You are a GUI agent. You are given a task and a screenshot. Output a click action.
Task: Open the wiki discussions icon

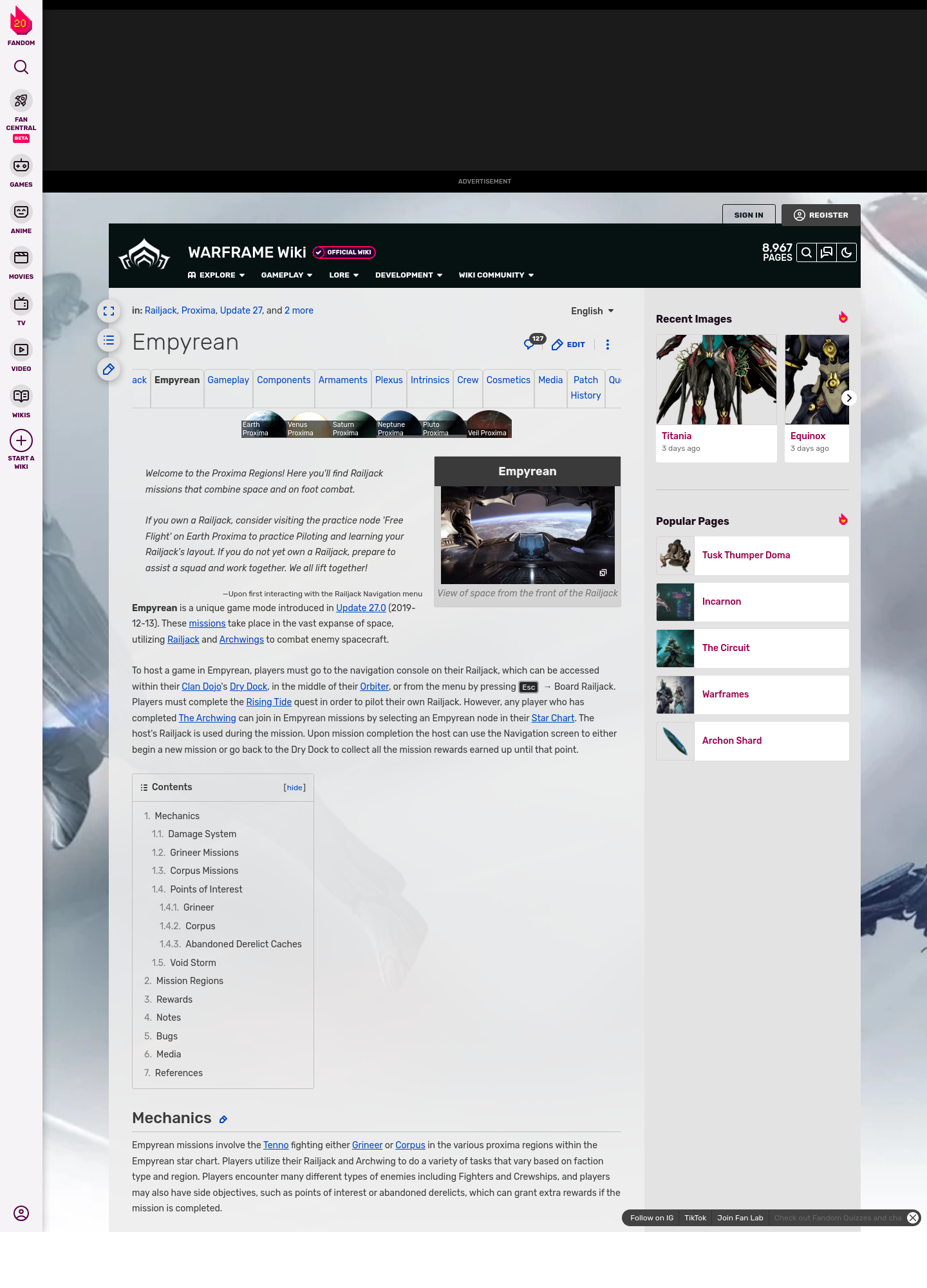point(827,252)
